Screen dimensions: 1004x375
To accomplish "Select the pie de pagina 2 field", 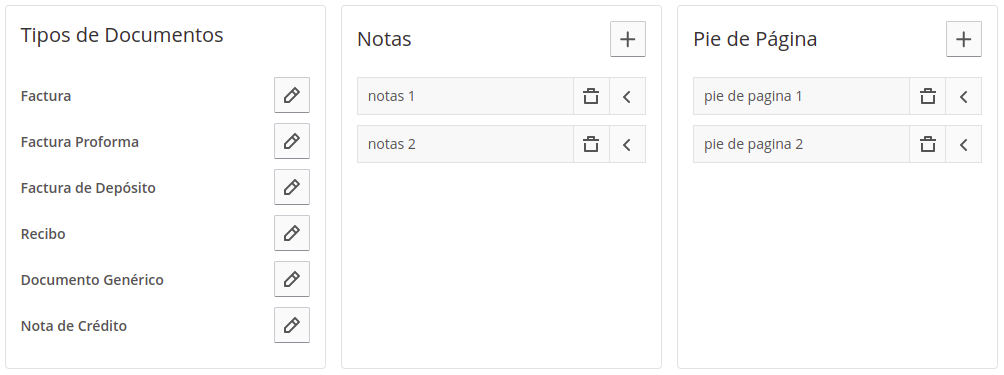I will click(x=802, y=145).
